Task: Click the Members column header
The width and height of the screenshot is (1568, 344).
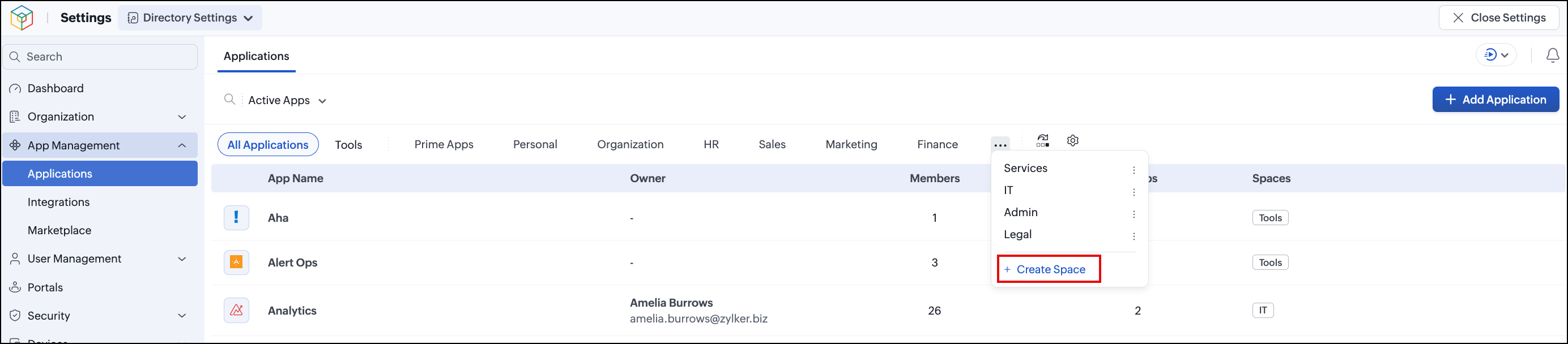Action: click(934, 178)
